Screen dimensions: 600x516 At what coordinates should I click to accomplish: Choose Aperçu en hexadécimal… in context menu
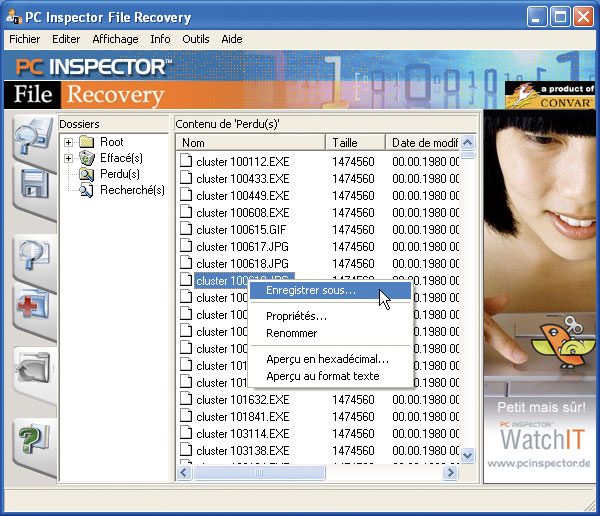(331, 359)
